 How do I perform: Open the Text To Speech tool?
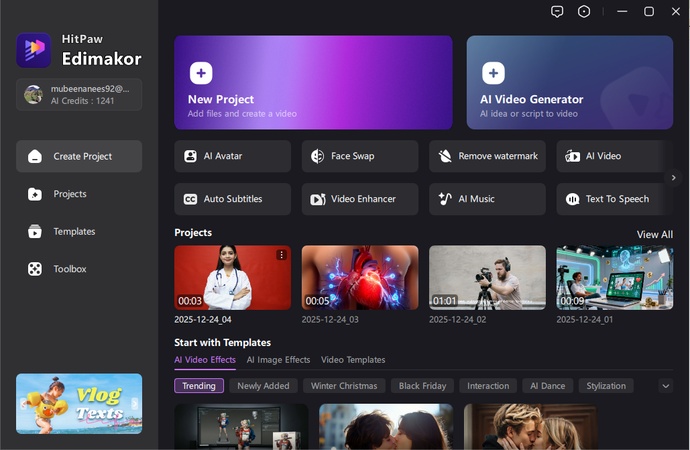[x=614, y=199]
